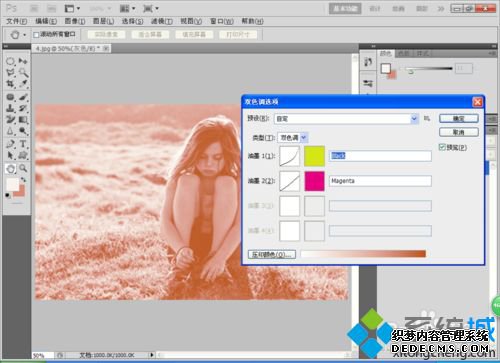Open the File menu

16,22
